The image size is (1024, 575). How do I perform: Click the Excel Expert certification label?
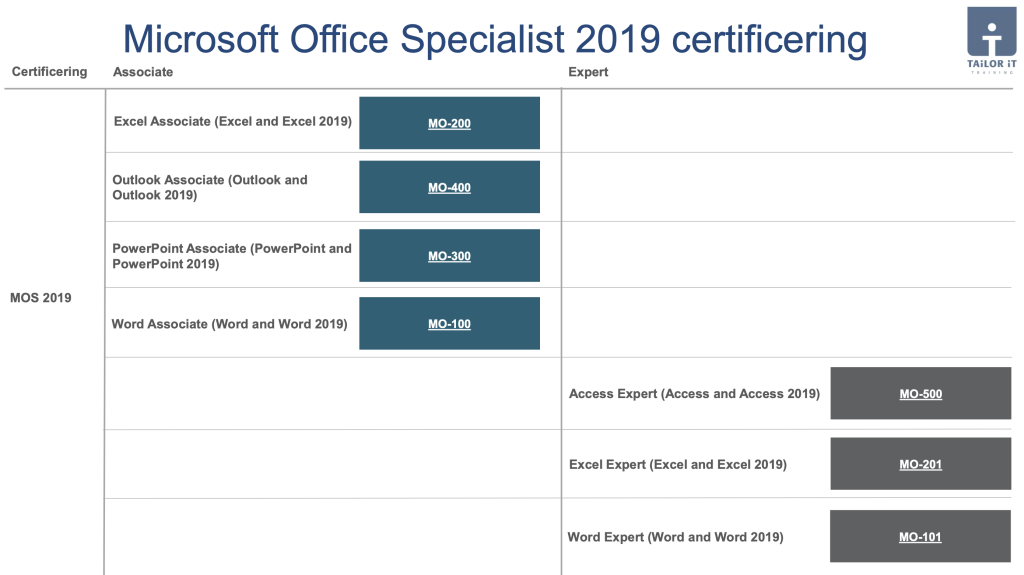coord(677,464)
